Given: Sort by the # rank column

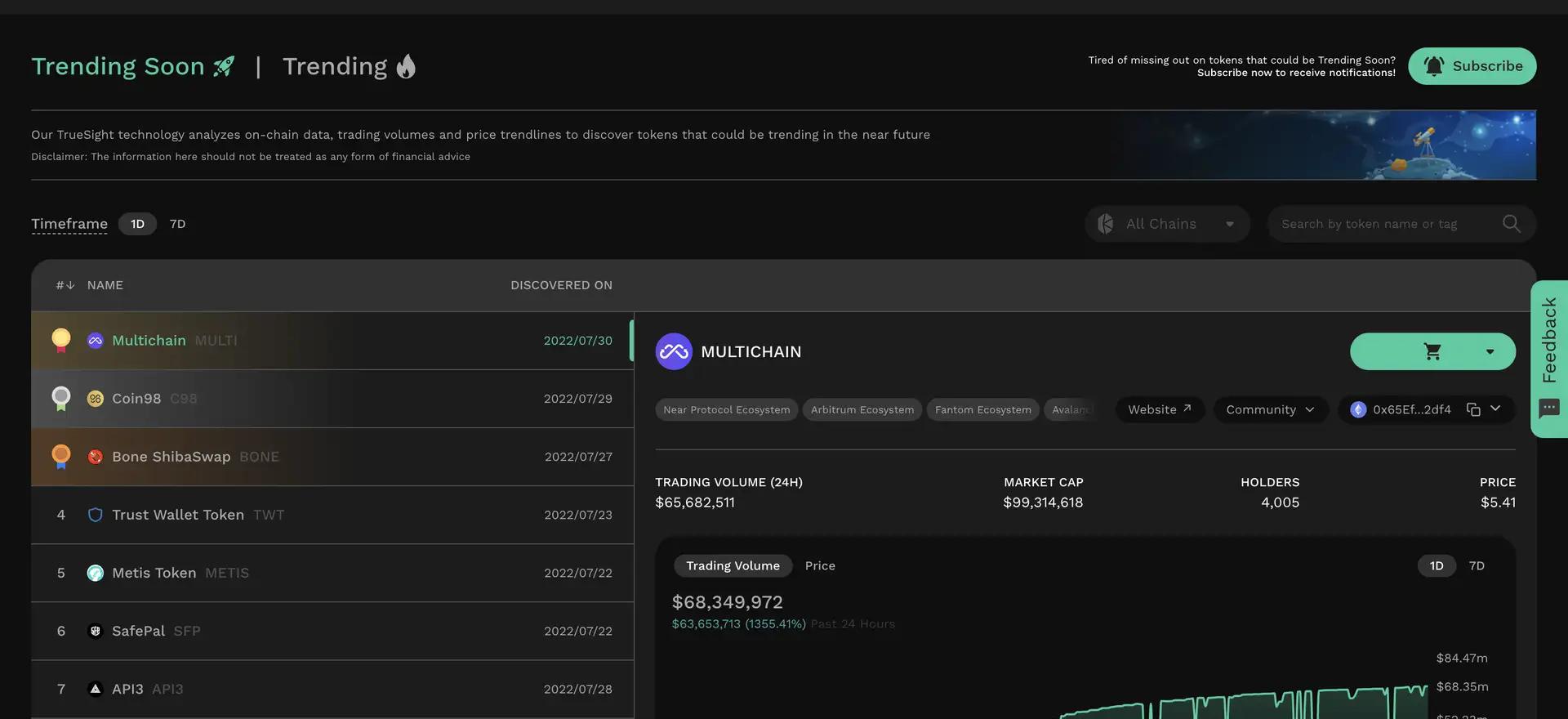Looking at the screenshot, I should 65,285.
